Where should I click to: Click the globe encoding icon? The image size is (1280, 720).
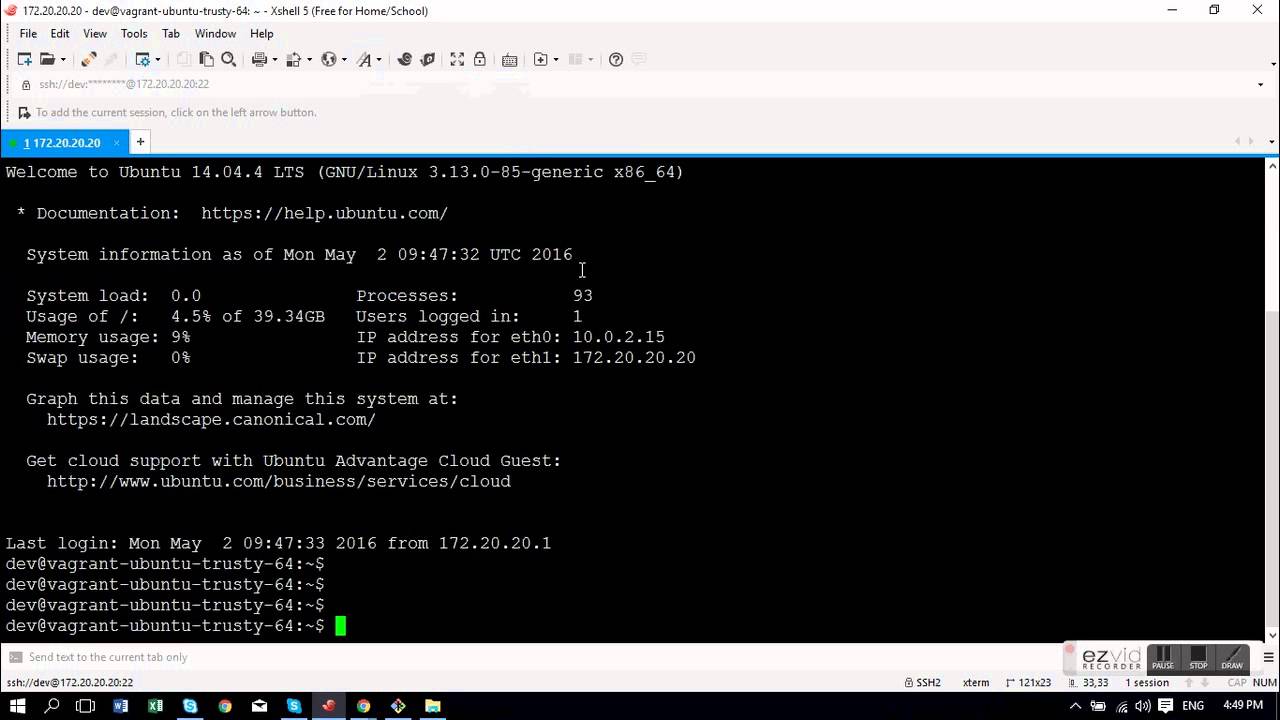tap(328, 60)
